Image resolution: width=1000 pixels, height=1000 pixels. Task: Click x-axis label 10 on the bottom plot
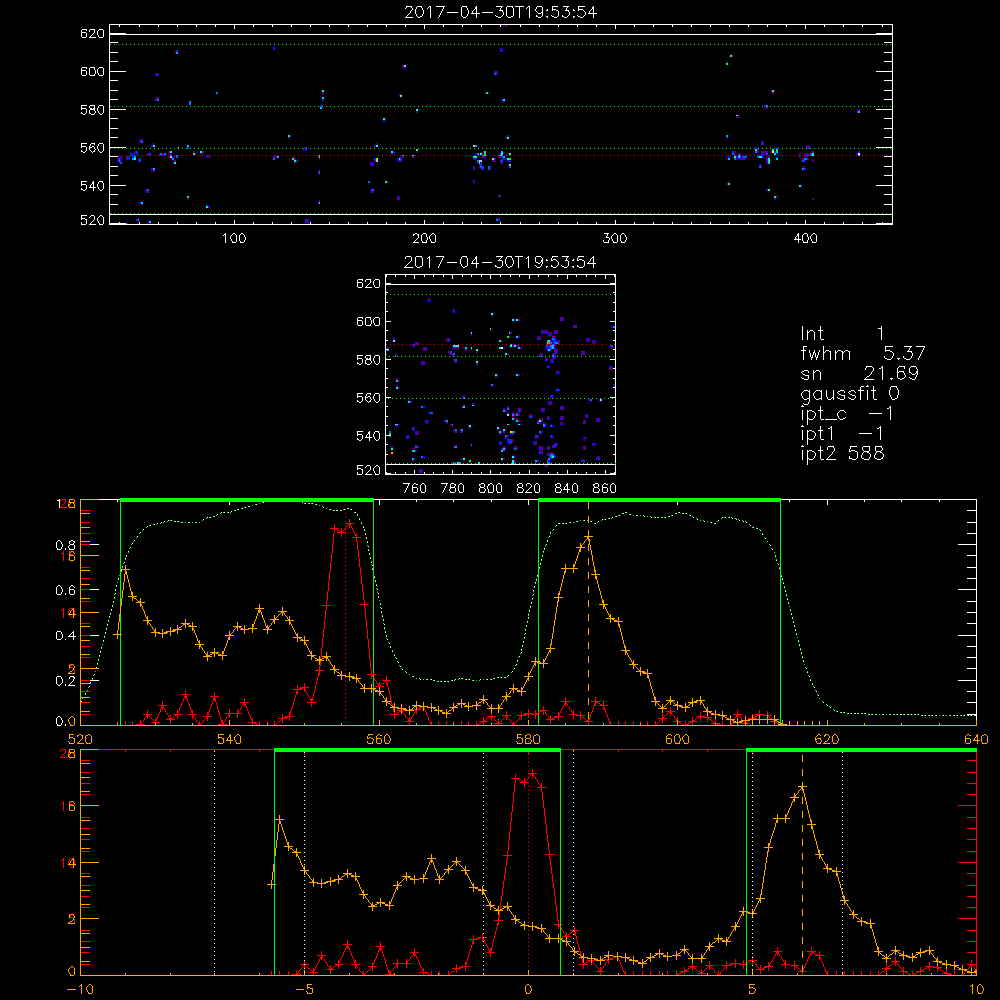click(x=976, y=990)
